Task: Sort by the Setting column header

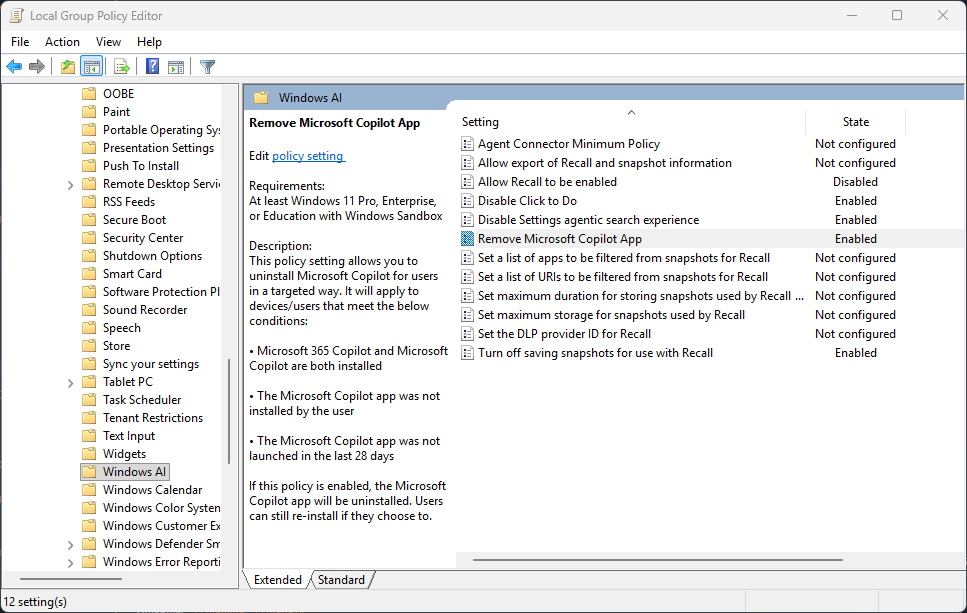Action: click(631, 122)
